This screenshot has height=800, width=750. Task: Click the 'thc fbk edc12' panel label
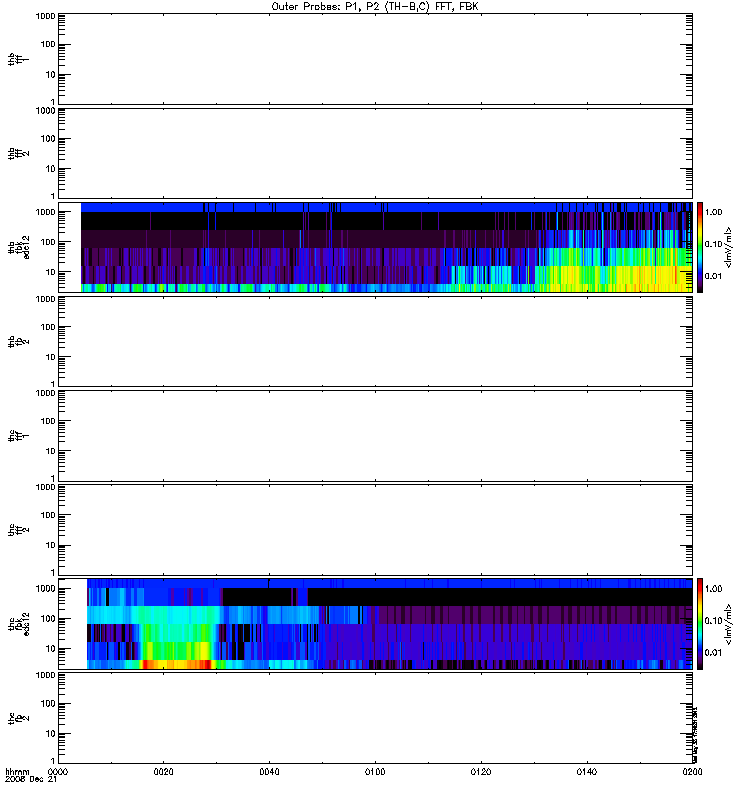19,624
